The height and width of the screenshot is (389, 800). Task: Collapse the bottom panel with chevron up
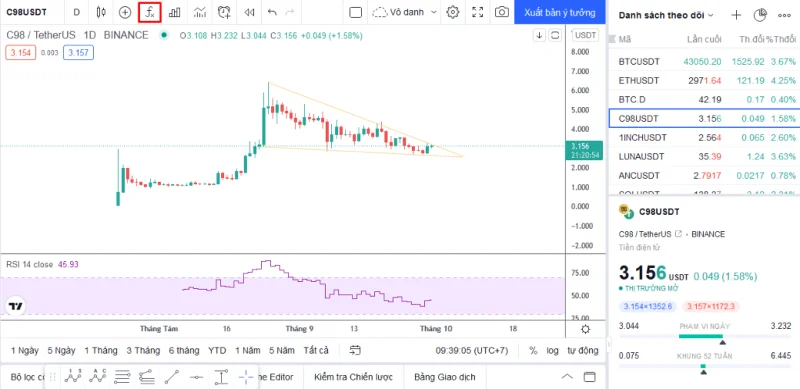pos(567,377)
